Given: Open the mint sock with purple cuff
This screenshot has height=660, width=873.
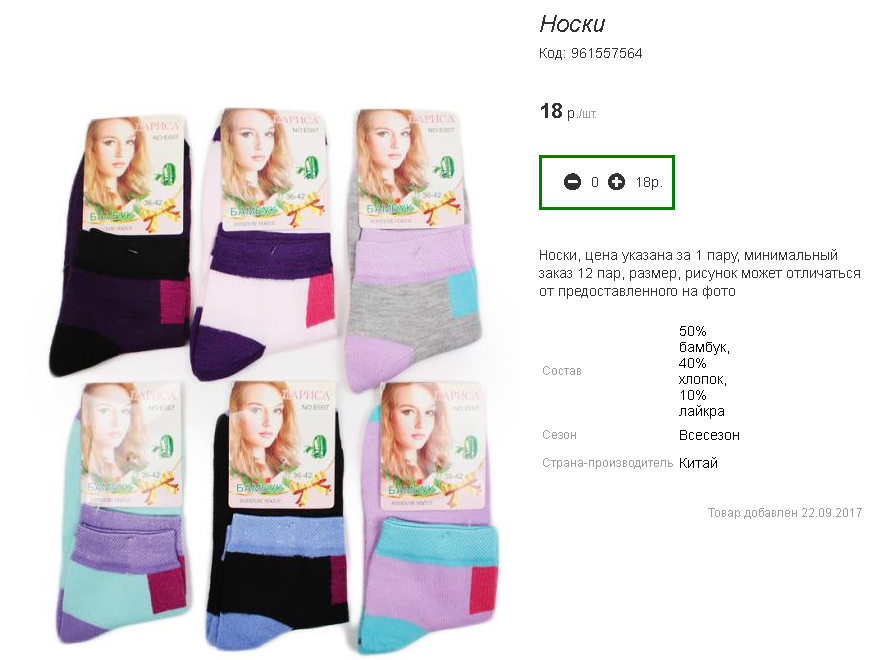Looking at the screenshot, I should pyautogui.click(x=121, y=512).
